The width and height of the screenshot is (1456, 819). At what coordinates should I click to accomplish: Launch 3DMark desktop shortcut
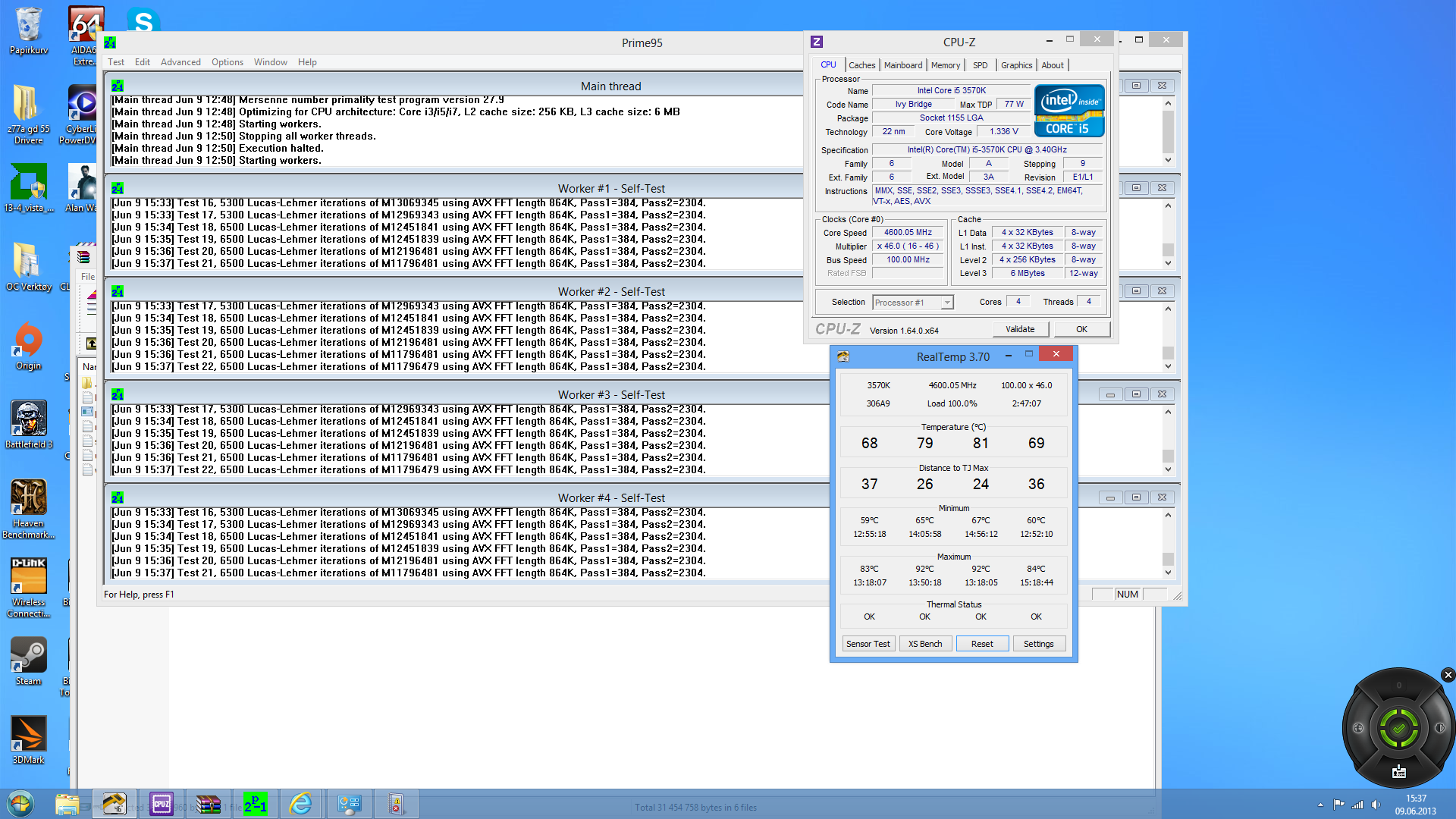[x=28, y=740]
